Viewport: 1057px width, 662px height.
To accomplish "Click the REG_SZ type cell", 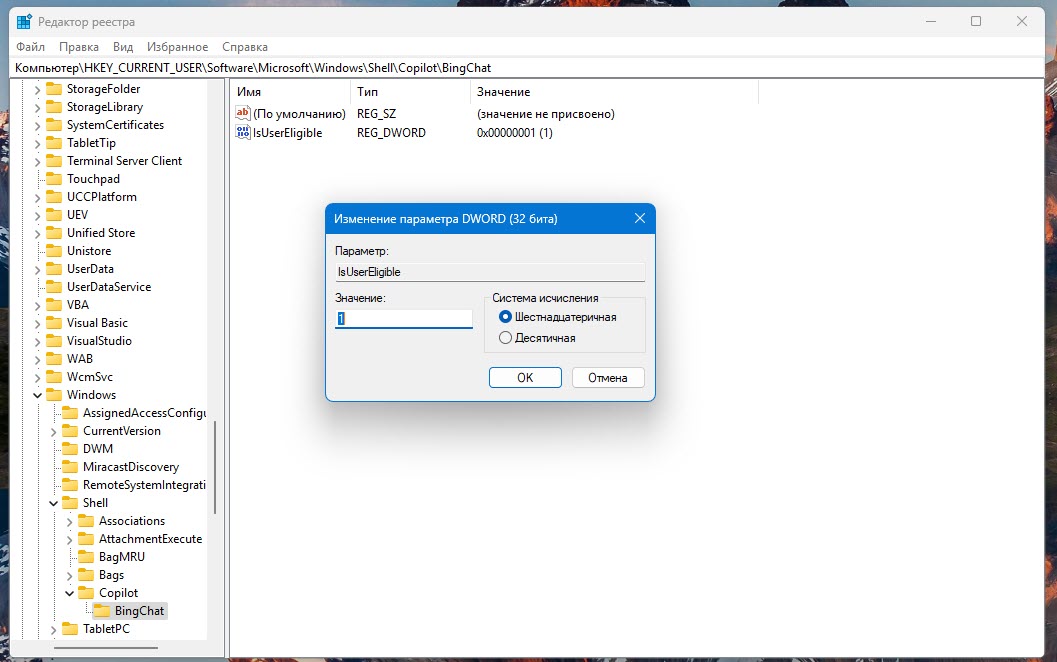I will [376, 114].
